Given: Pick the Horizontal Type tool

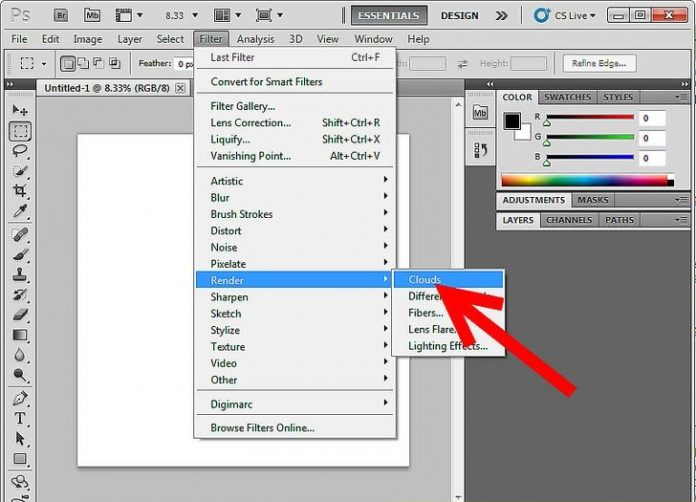Looking at the screenshot, I should (20, 418).
